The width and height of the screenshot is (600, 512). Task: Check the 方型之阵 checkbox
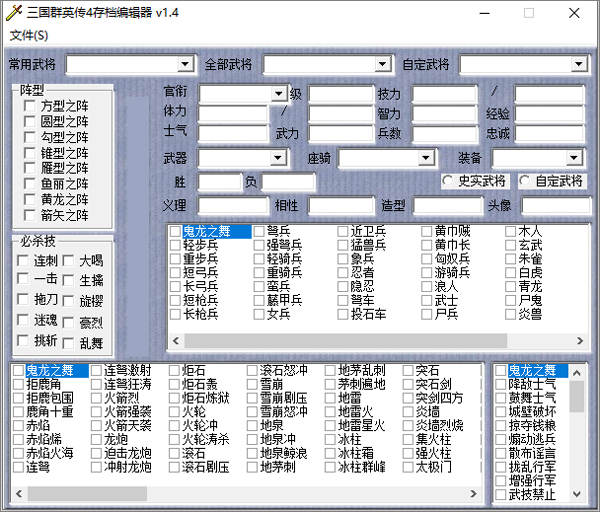(x=30, y=106)
